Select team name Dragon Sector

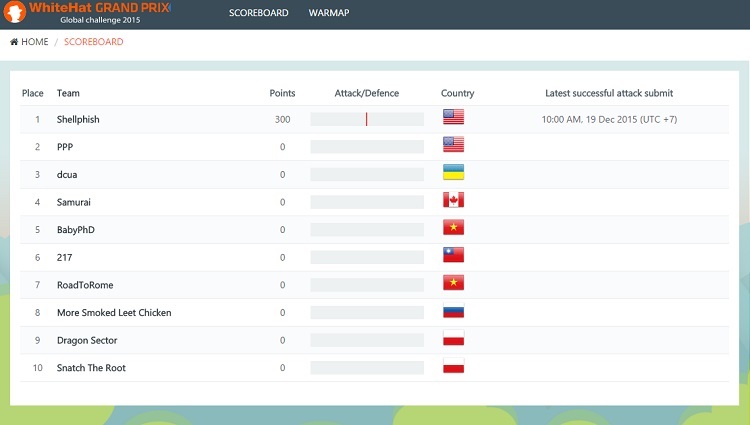[87, 340]
